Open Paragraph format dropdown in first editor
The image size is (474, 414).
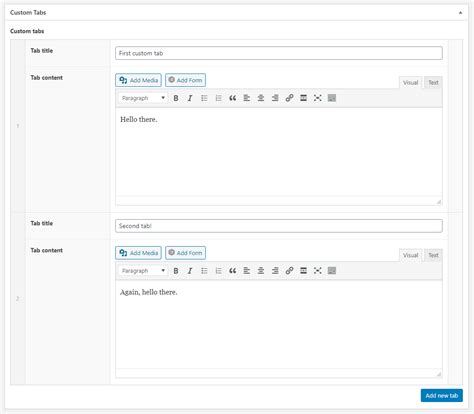[143, 98]
